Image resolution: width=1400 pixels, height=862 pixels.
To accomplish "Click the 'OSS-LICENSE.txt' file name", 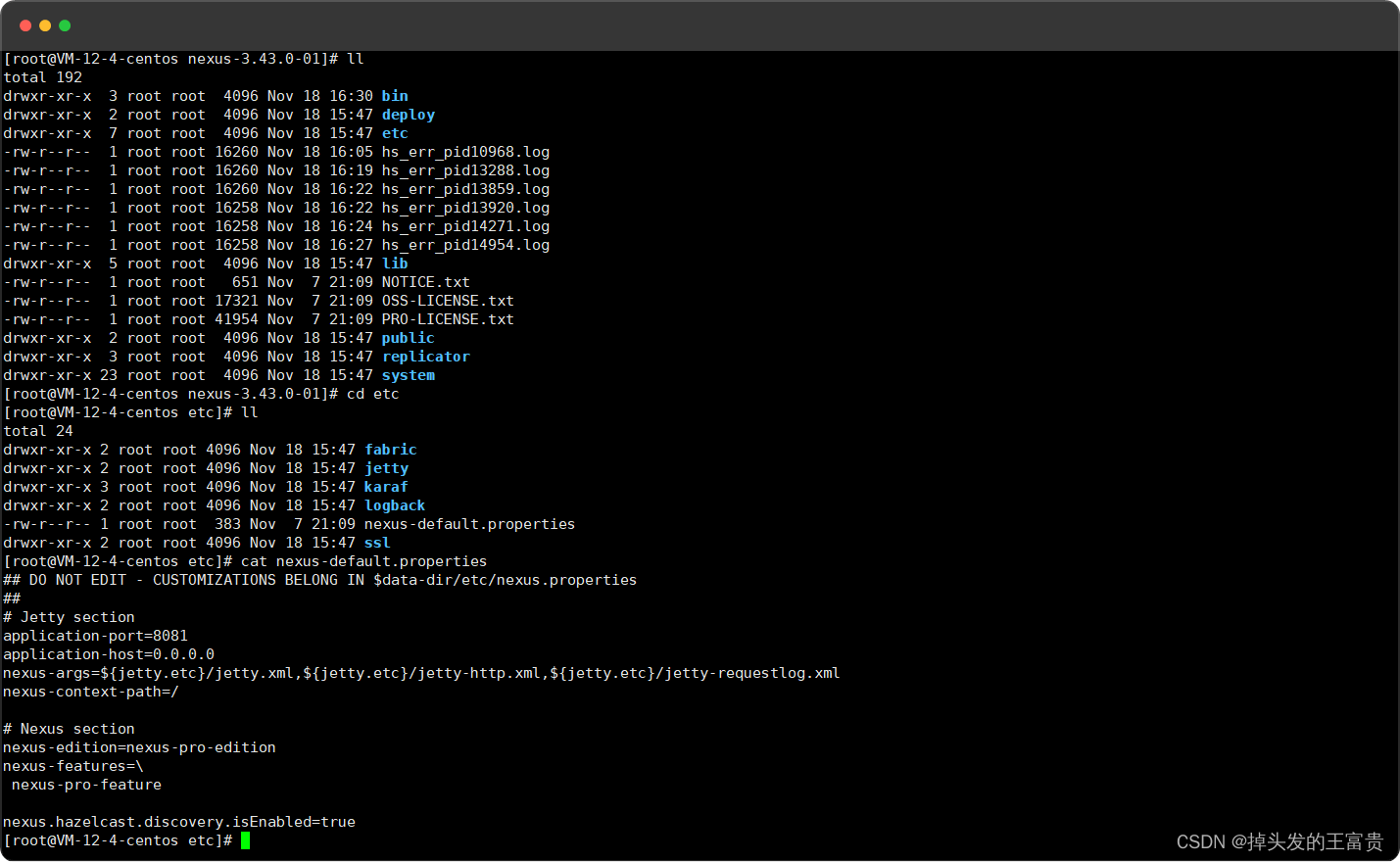I will pyautogui.click(x=448, y=301).
